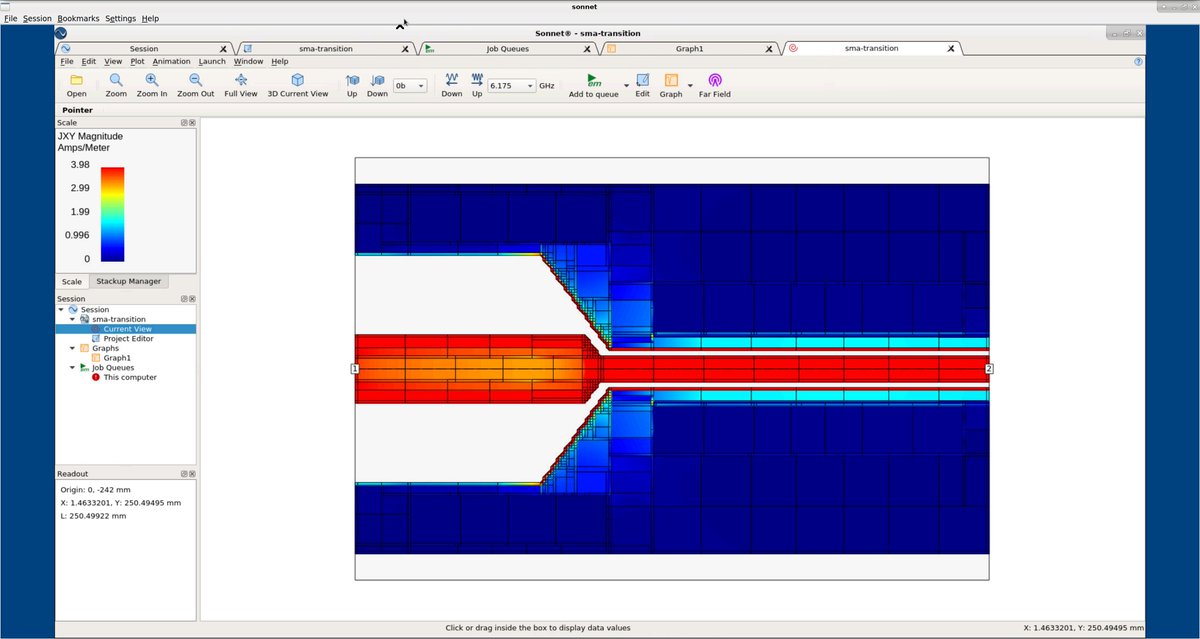
Task: Collapse the sma-transition tree node
Action: (x=72, y=319)
